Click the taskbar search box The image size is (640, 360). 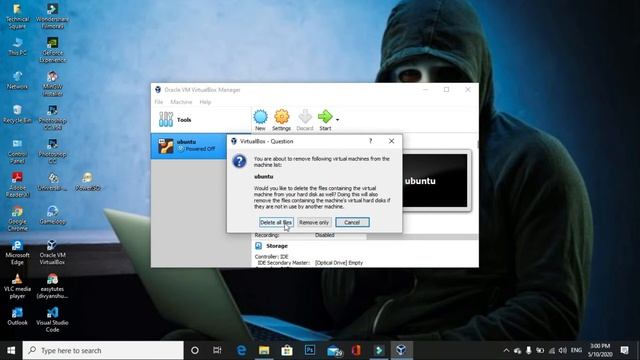pyautogui.click(x=103, y=350)
